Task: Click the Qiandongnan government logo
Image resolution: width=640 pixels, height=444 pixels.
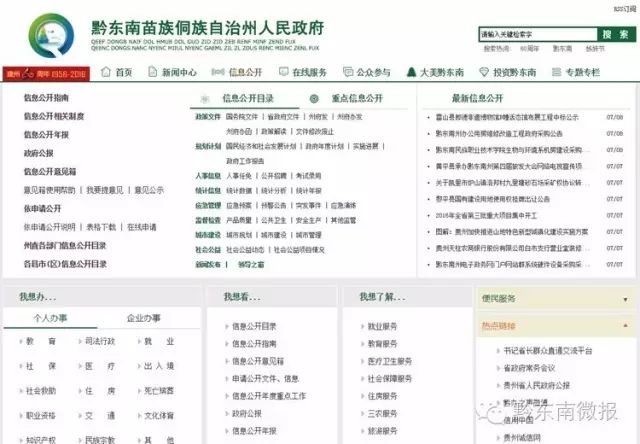Action: (51, 35)
